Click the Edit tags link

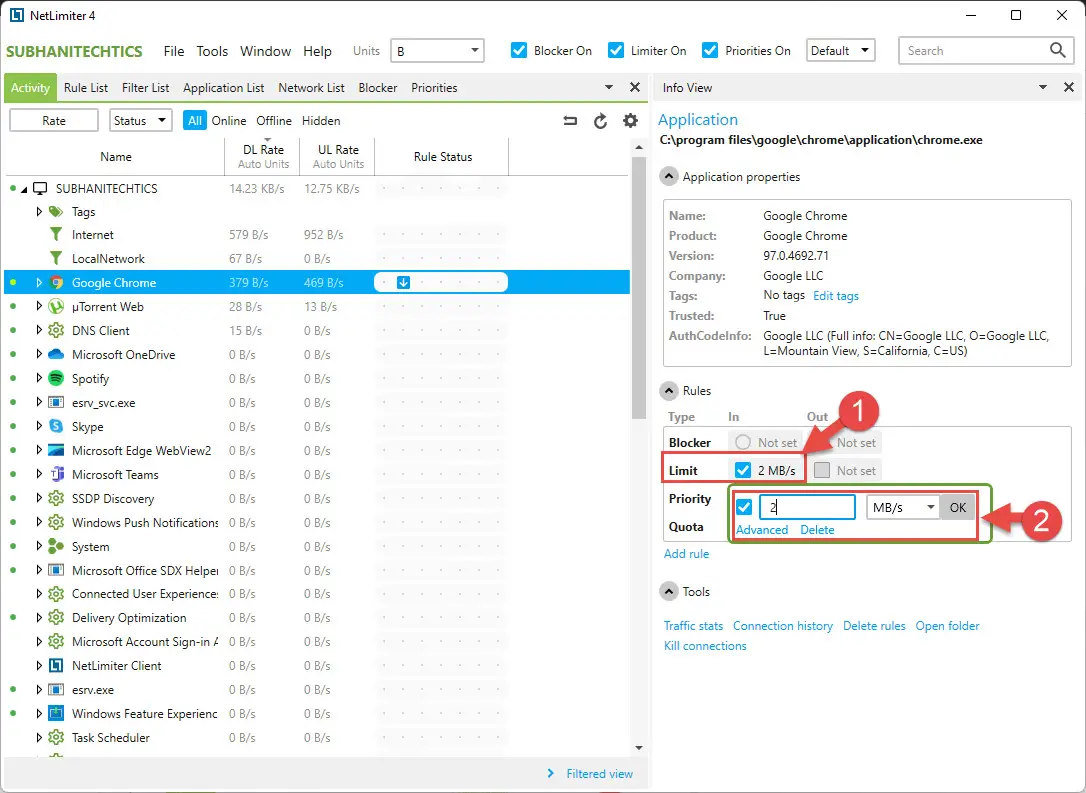(835, 296)
